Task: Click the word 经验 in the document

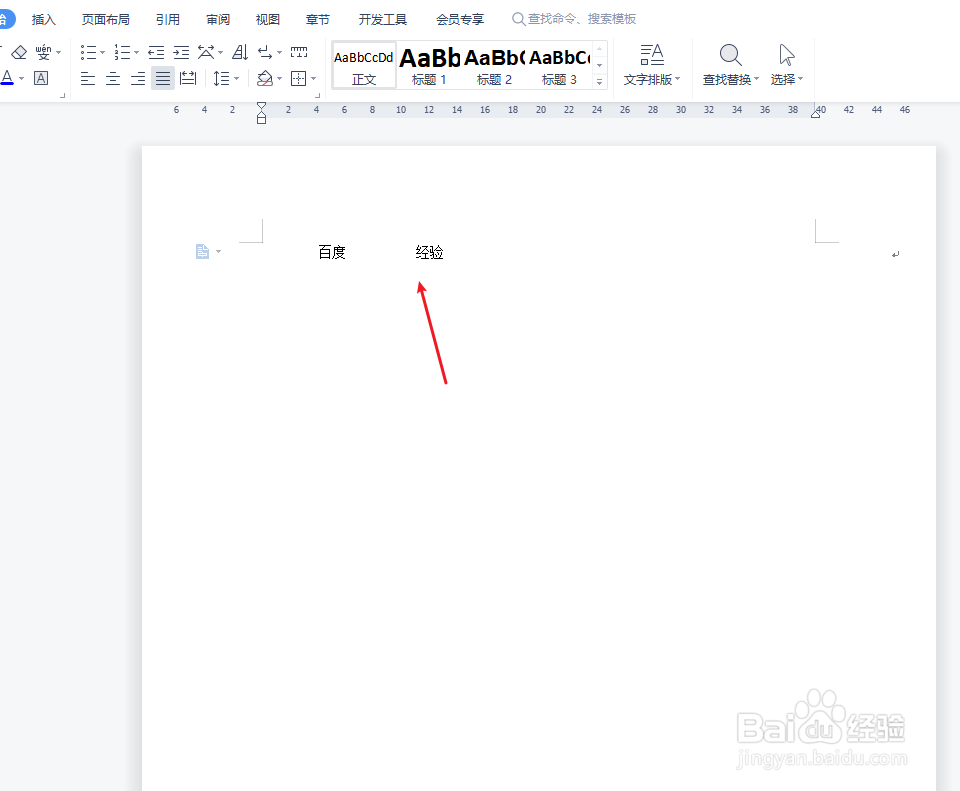Action: [x=429, y=252]
